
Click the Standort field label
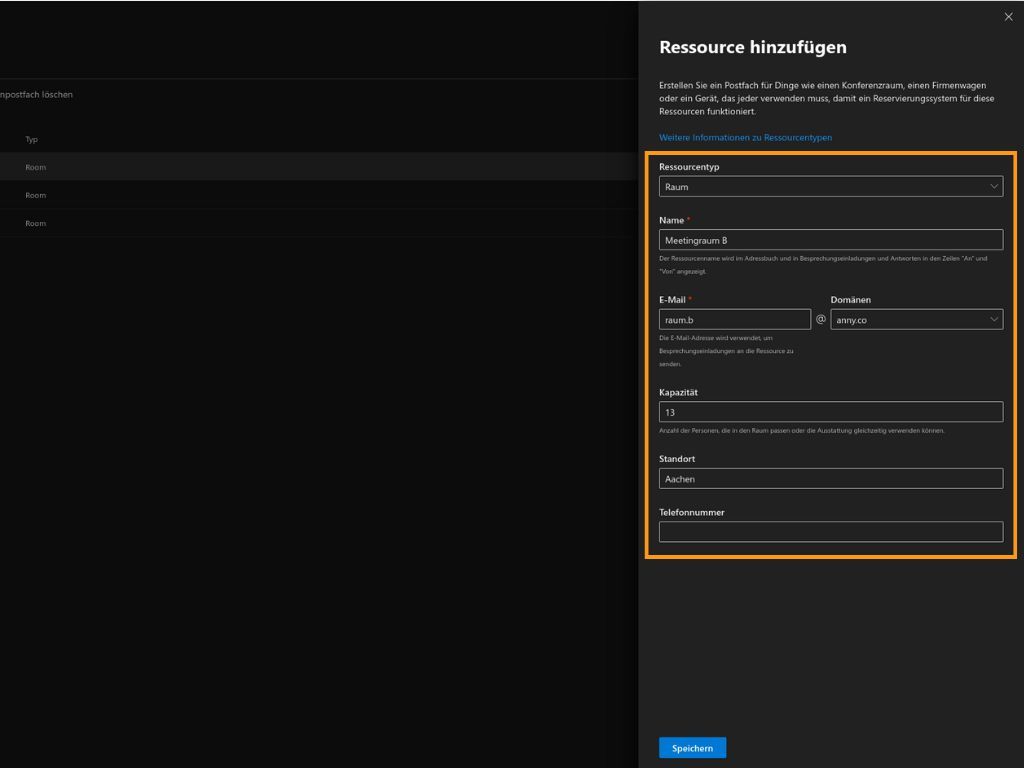pos(677,459)
